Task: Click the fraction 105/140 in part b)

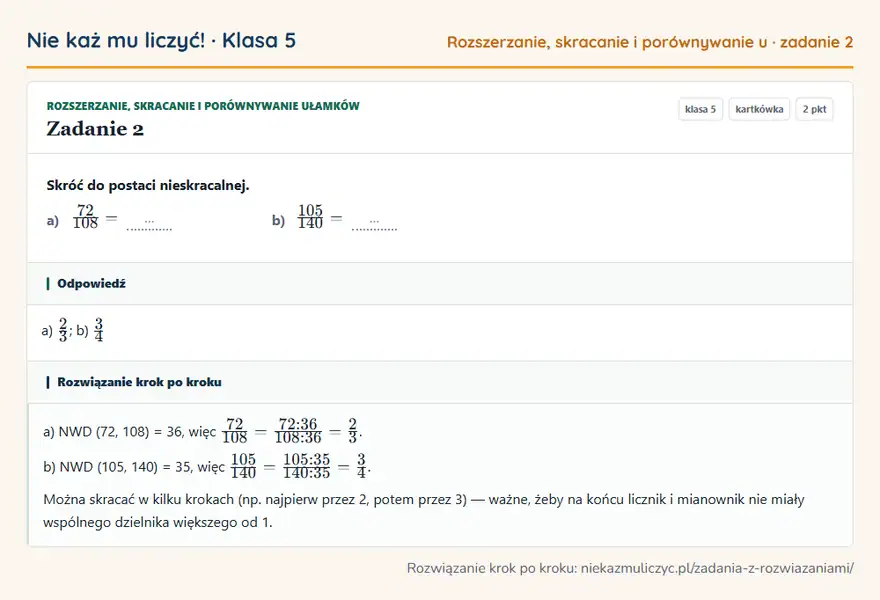Action: [x=310, y=217]
